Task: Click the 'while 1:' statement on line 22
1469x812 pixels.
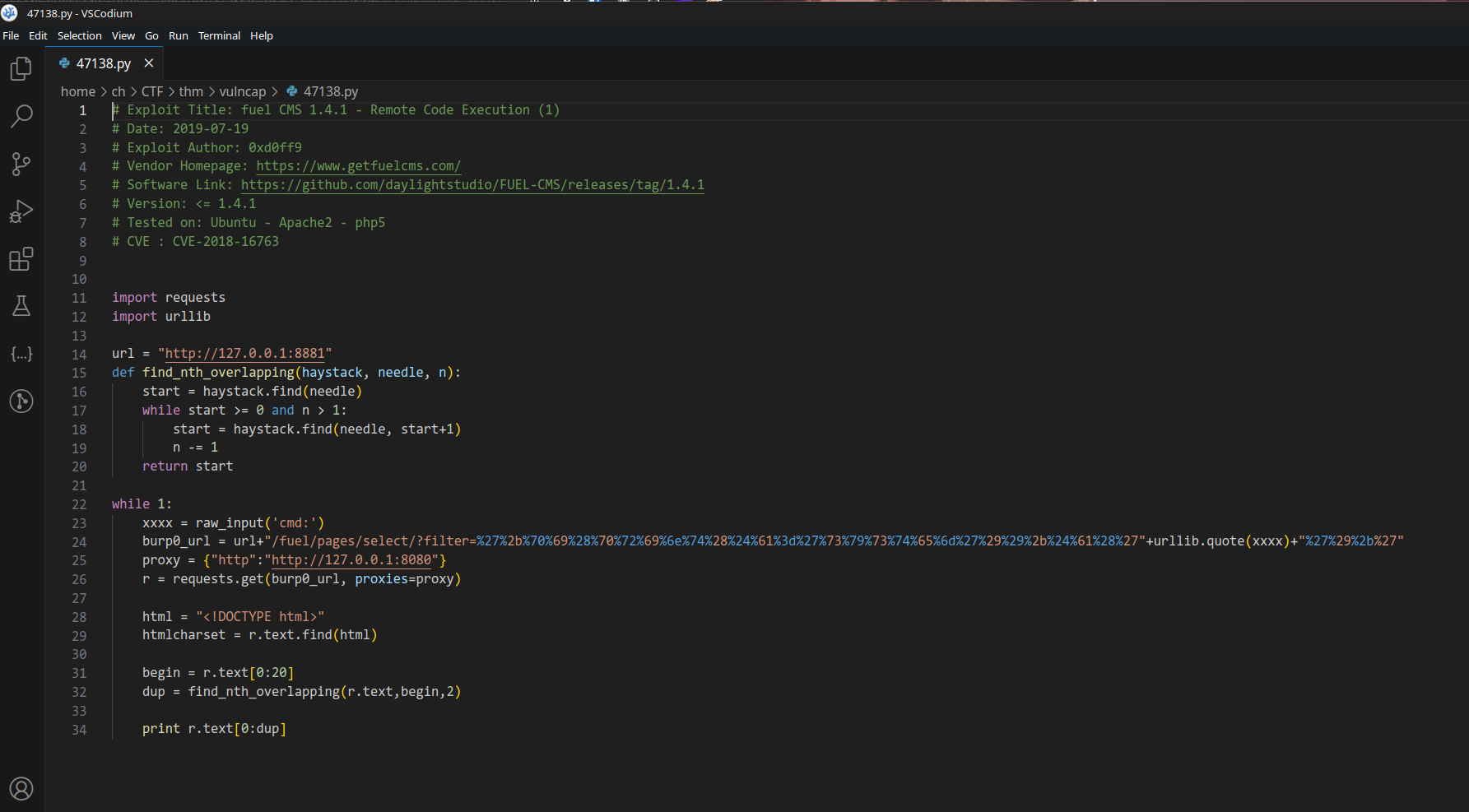Action: coord(142,504)
